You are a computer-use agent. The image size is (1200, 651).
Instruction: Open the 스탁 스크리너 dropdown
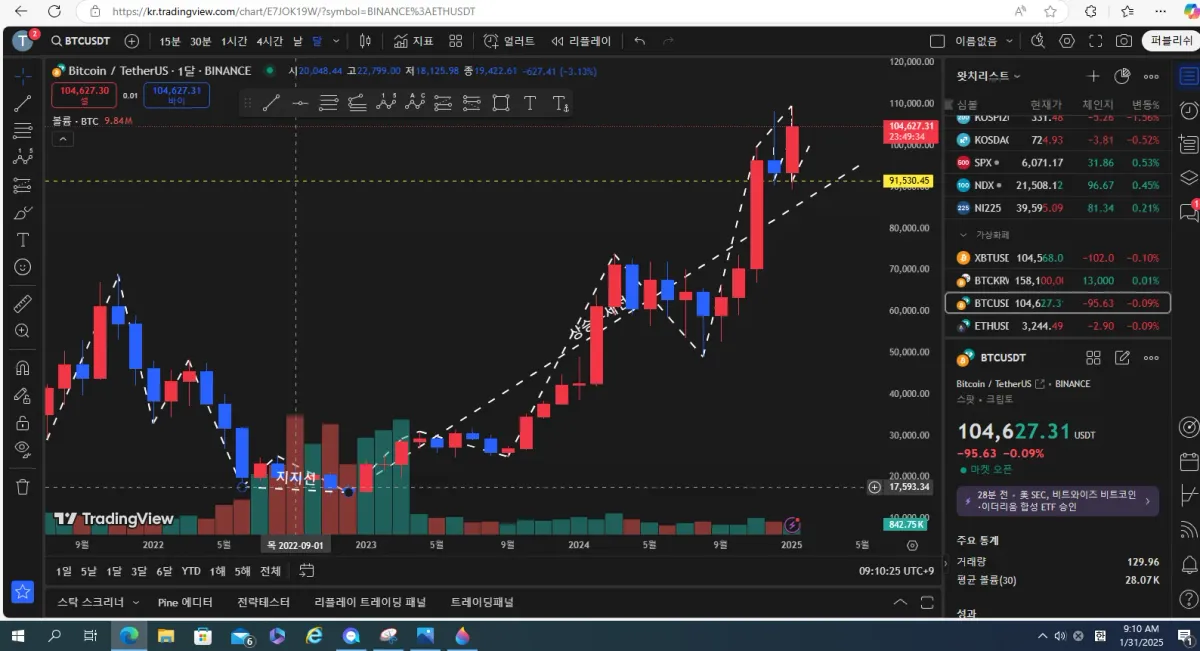96,602
